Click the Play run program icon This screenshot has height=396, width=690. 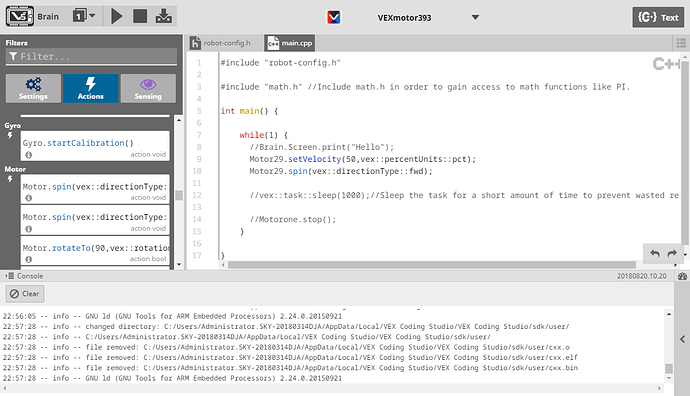tap(117, 17)
